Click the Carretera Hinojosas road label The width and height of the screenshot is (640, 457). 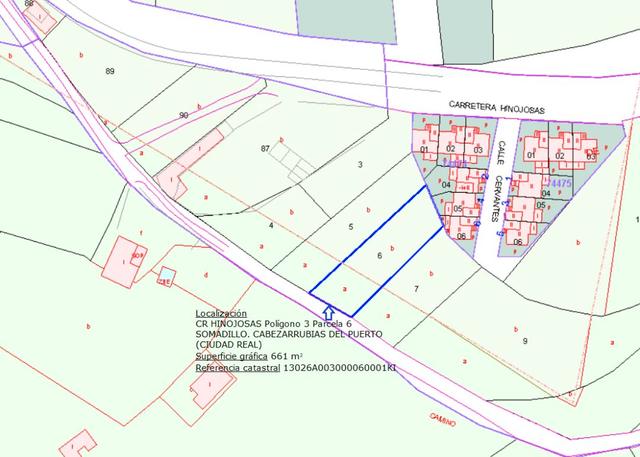pyautogui.click(x=495, y=104)
